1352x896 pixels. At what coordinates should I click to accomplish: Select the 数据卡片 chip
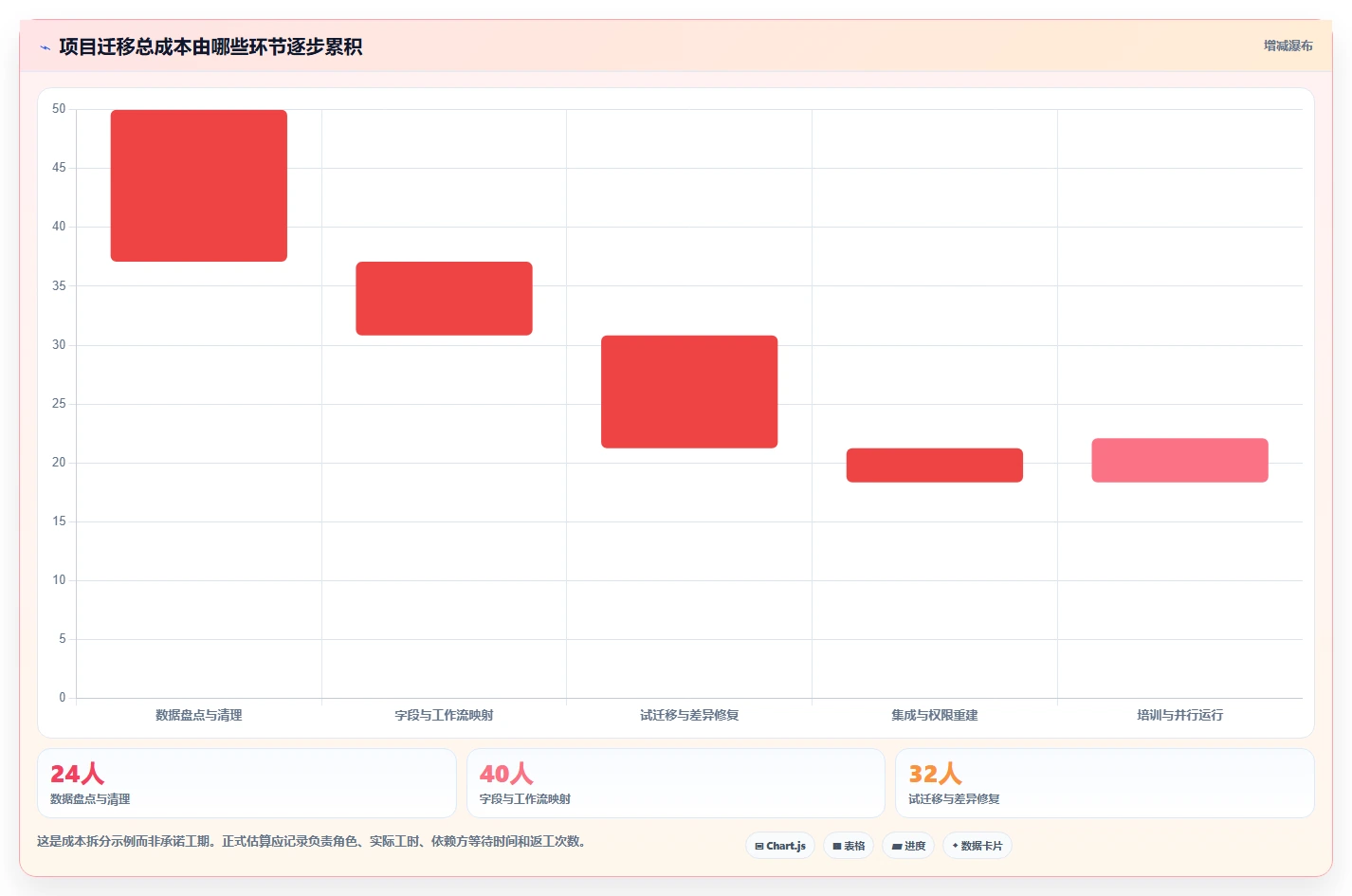977,846
